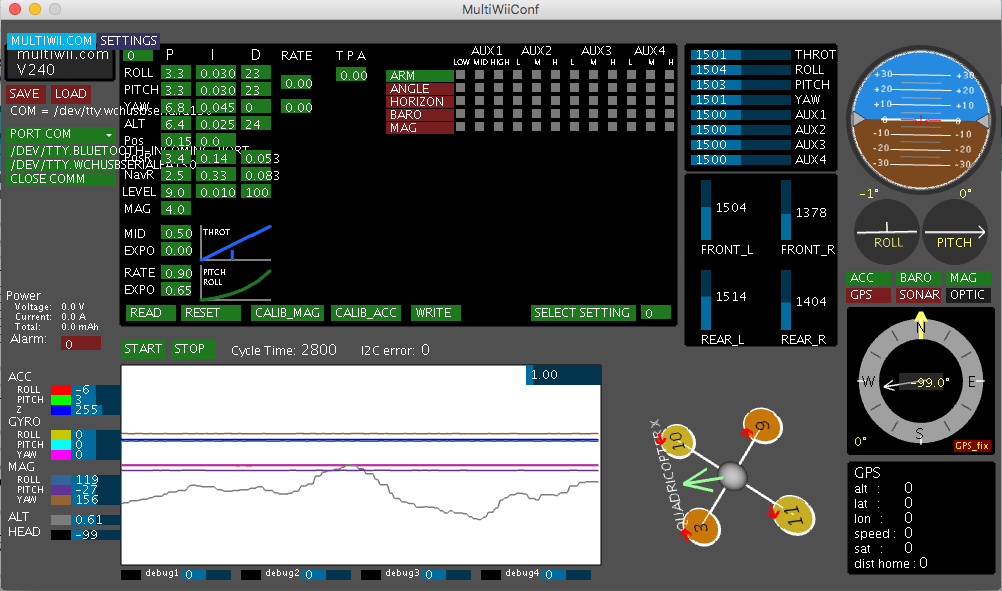This screenshot has width=1002, height=591.
Task: Click the compass heading dial
Action: point(919,381)
